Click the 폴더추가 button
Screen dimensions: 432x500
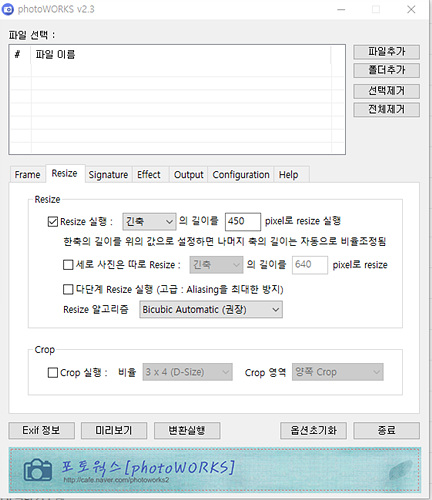coord(386,70)
